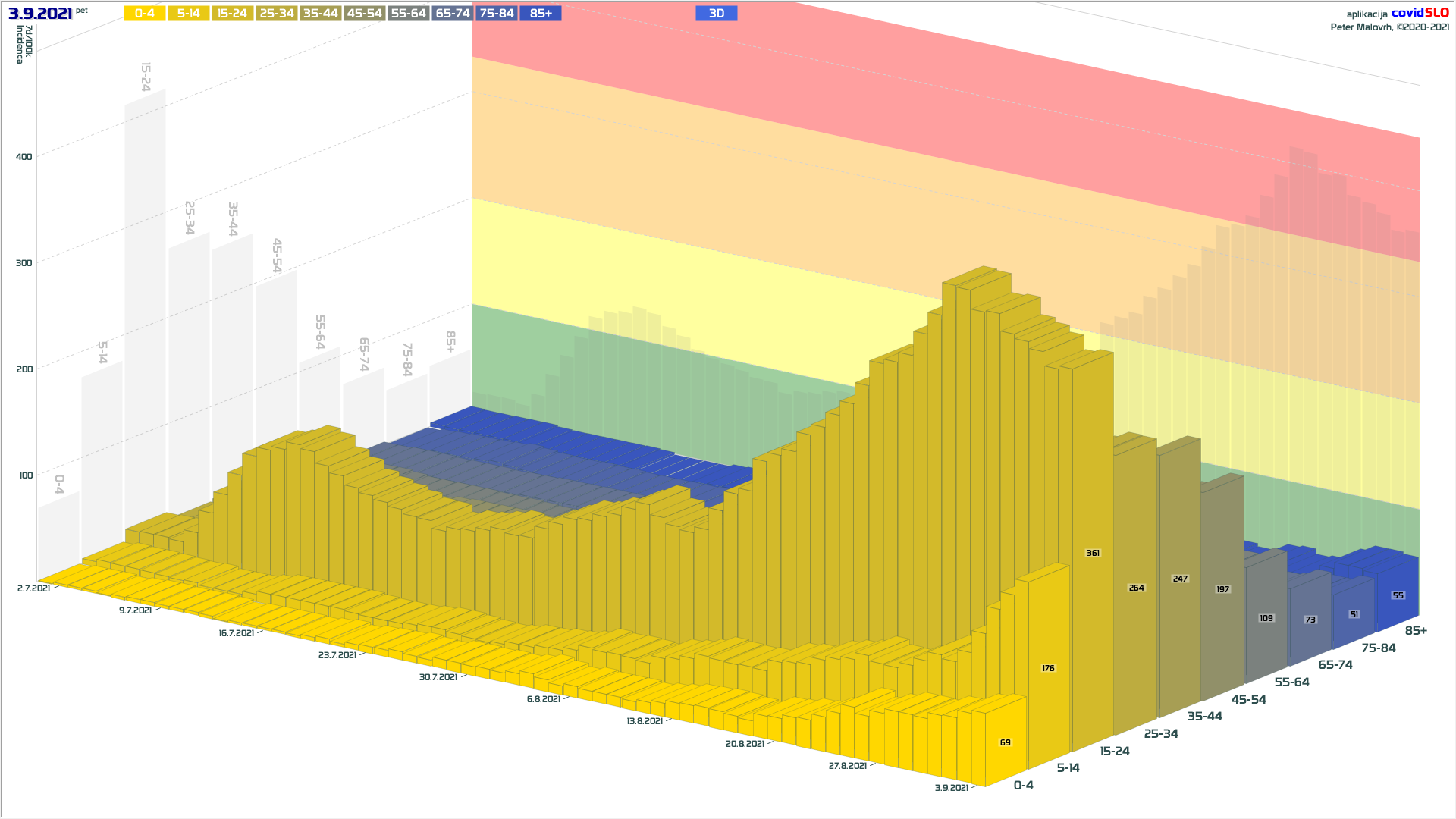
Task: Click the 85+ axis label at right
Action: [x=1415, y=630]
